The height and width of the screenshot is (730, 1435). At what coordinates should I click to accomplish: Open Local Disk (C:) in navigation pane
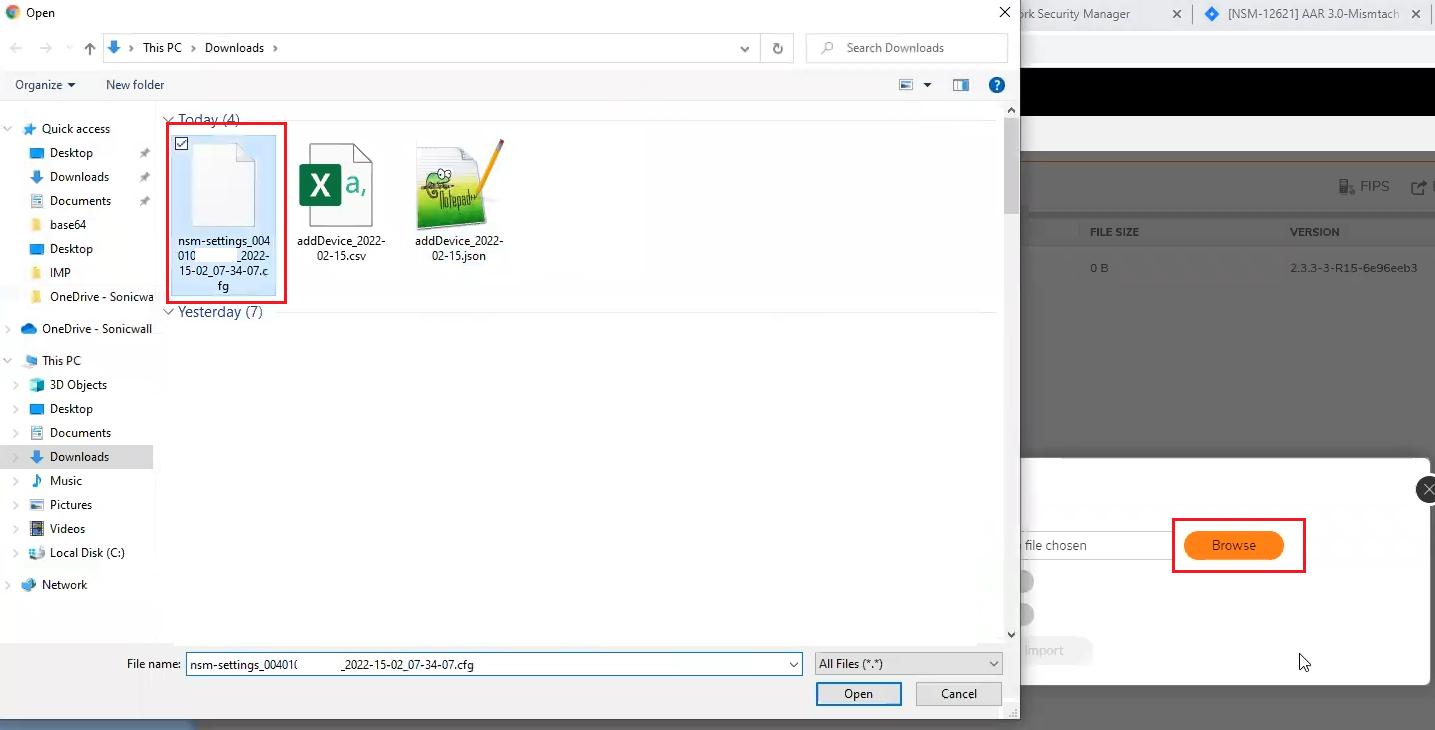86,553
